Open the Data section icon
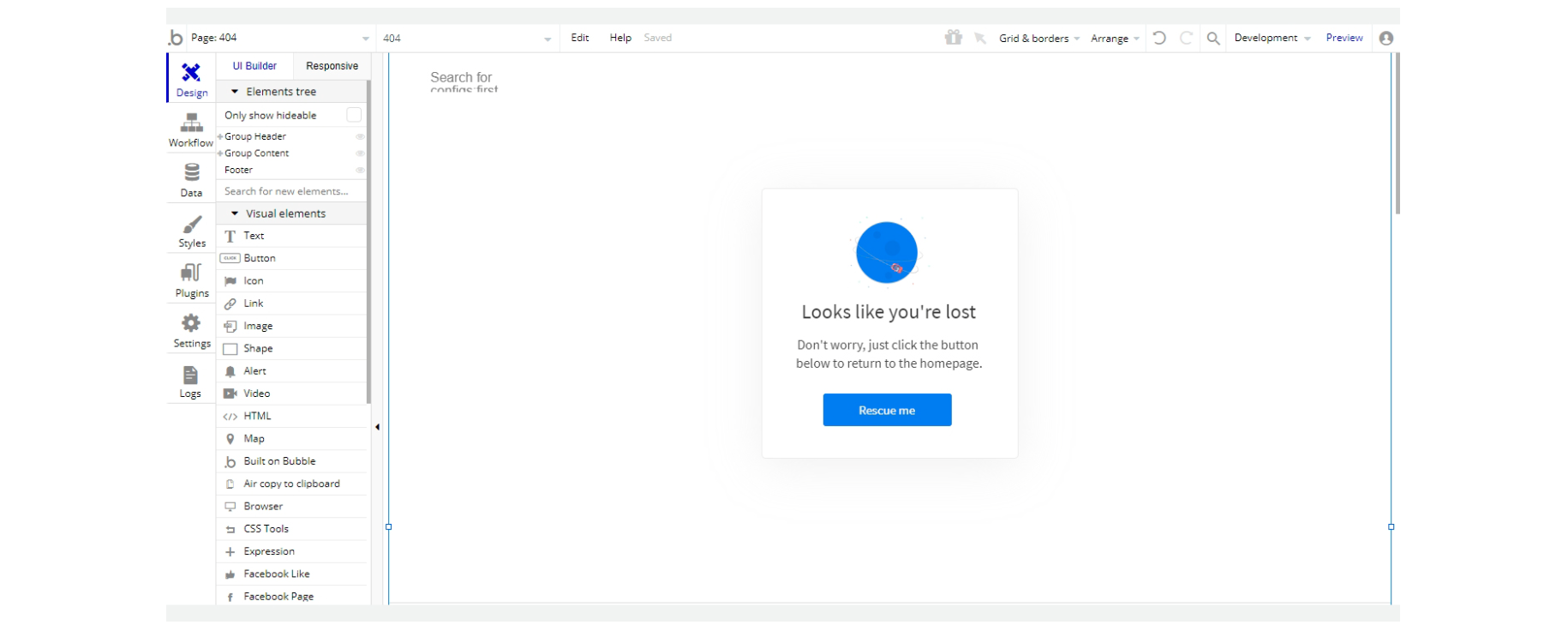The width and height of the screenshot is (1568, 631). [x=191, y=179]
